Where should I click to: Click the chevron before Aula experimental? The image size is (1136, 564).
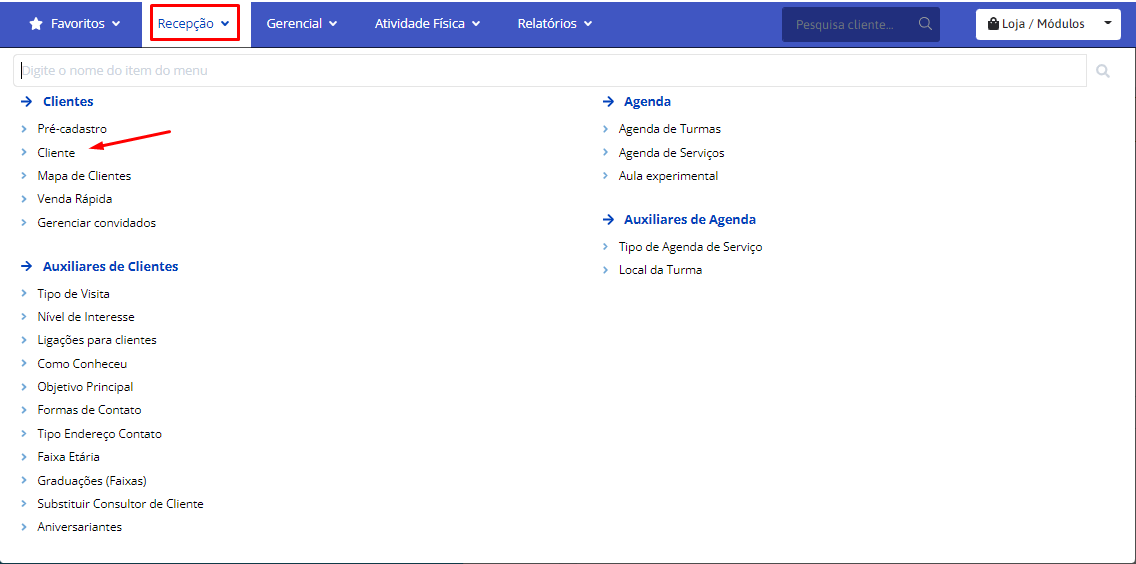pos(605,176)
